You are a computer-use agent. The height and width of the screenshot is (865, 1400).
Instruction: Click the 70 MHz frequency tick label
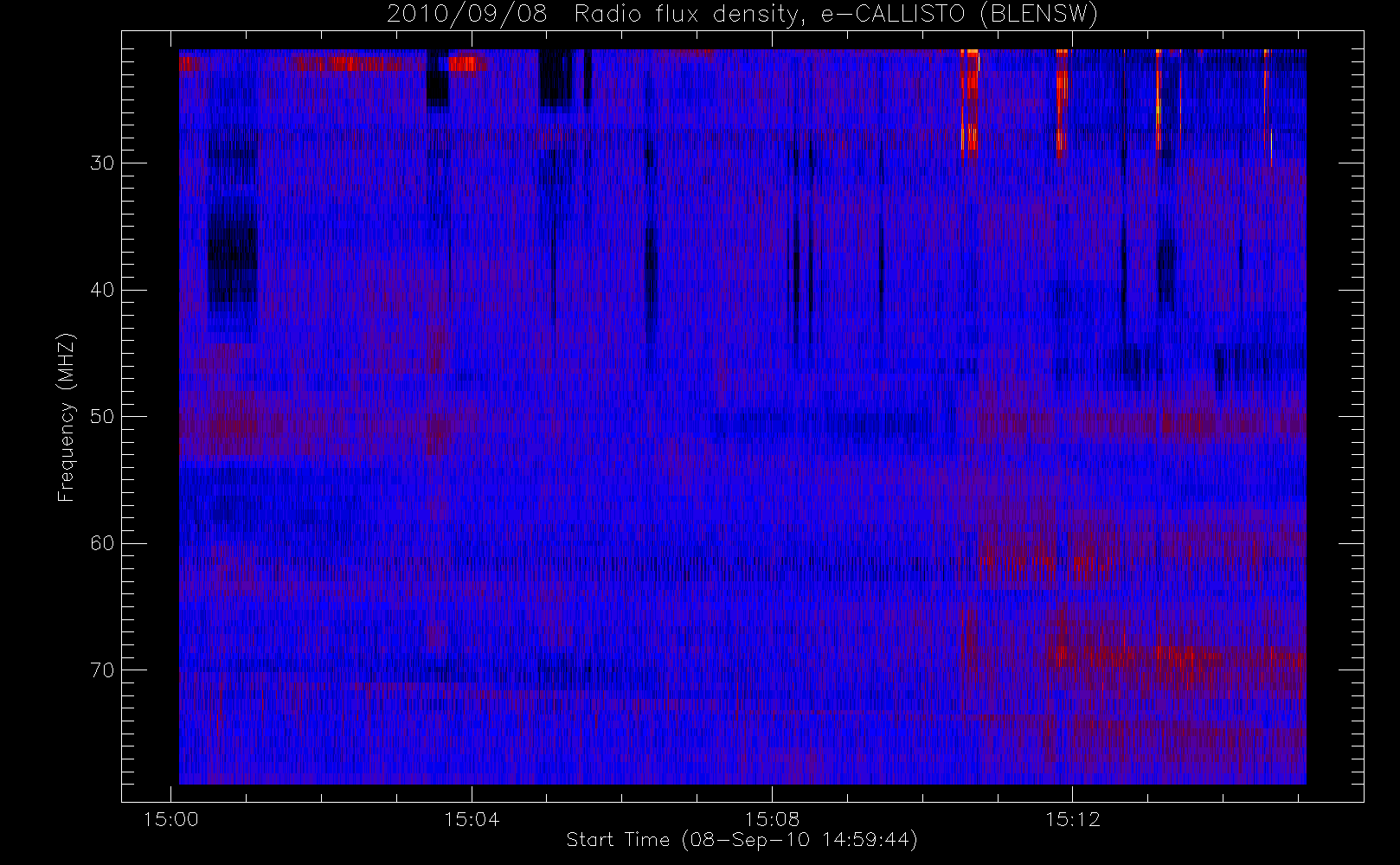coord(102,670)
